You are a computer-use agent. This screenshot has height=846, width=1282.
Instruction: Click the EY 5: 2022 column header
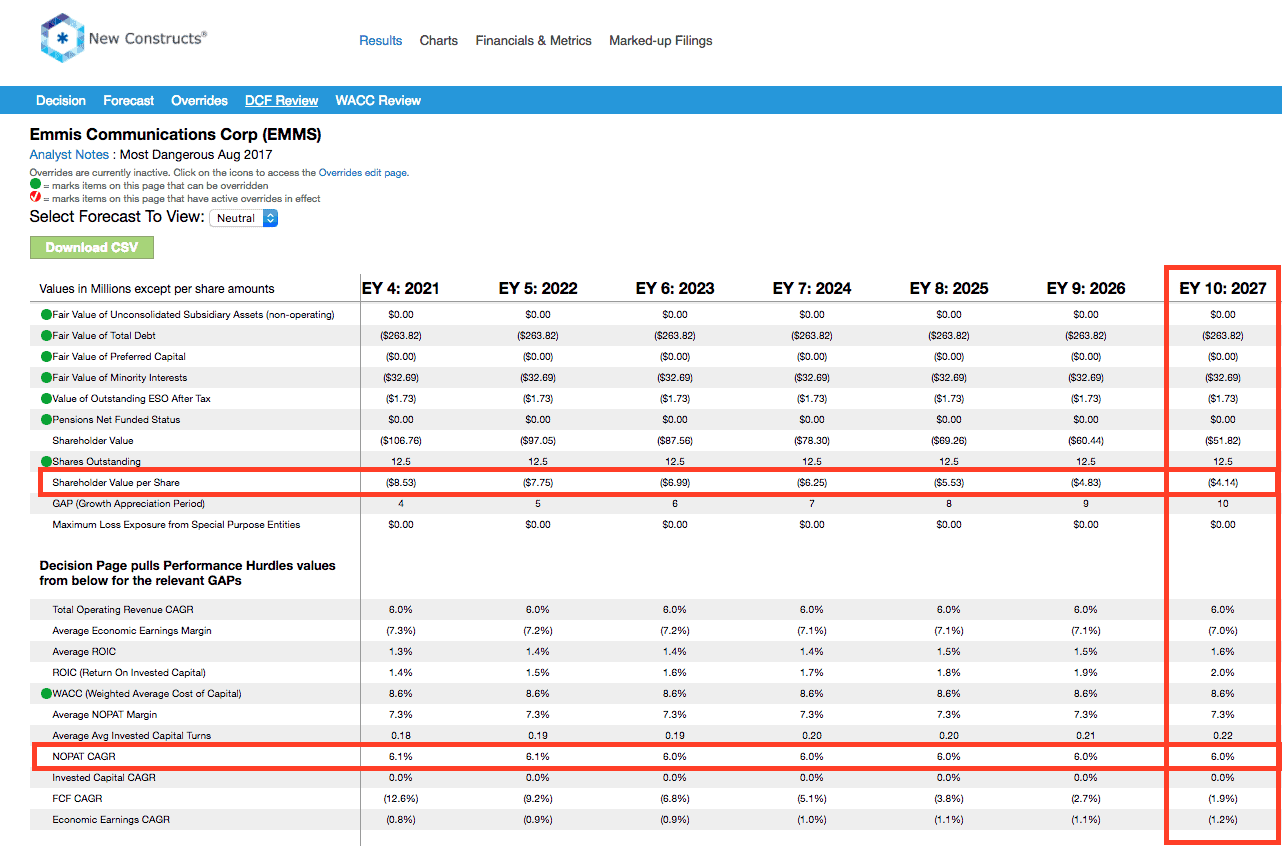(x=538, y=288)
